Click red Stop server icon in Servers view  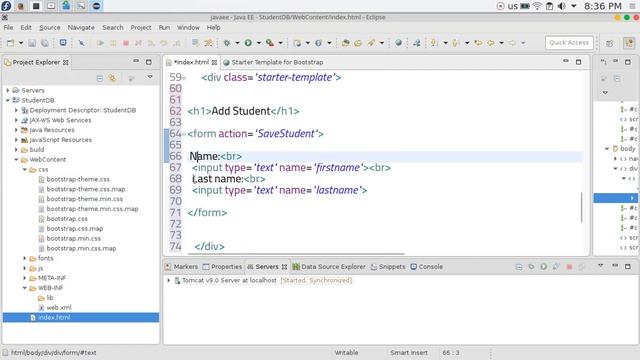(x=569, y=267)
